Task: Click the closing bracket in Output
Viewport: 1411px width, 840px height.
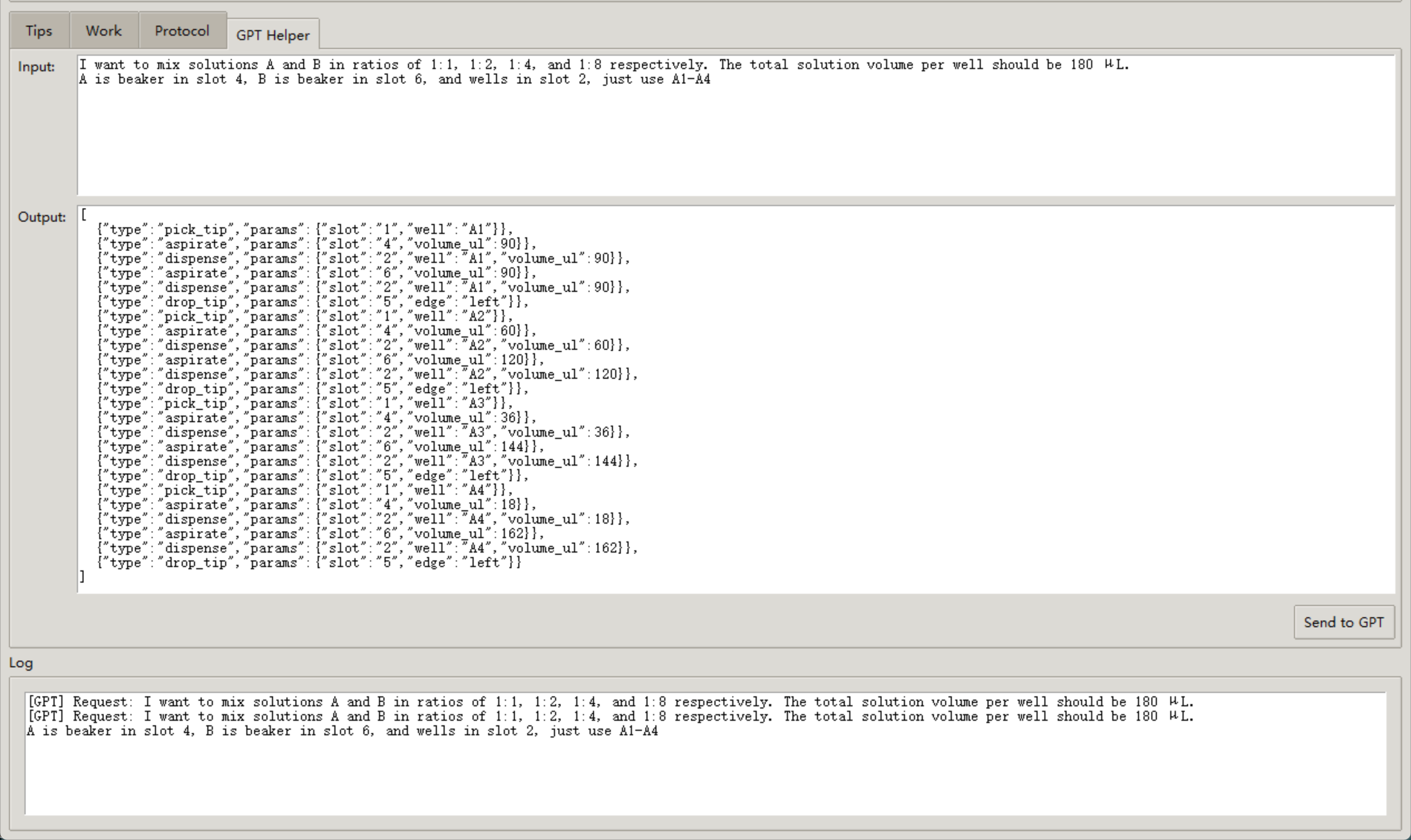Action: pos(82,577)
